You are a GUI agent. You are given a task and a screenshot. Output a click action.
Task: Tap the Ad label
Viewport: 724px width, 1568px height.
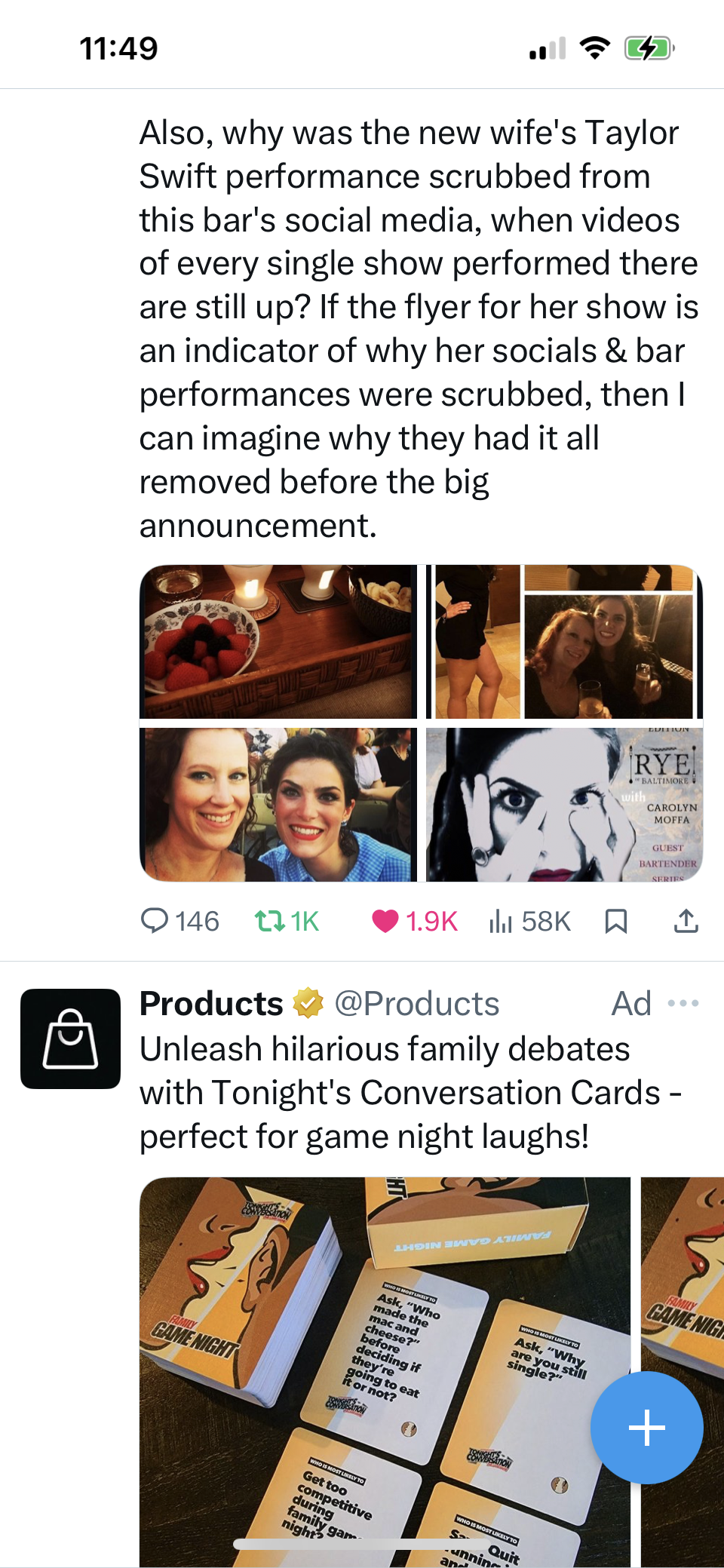coord(631,1004)
